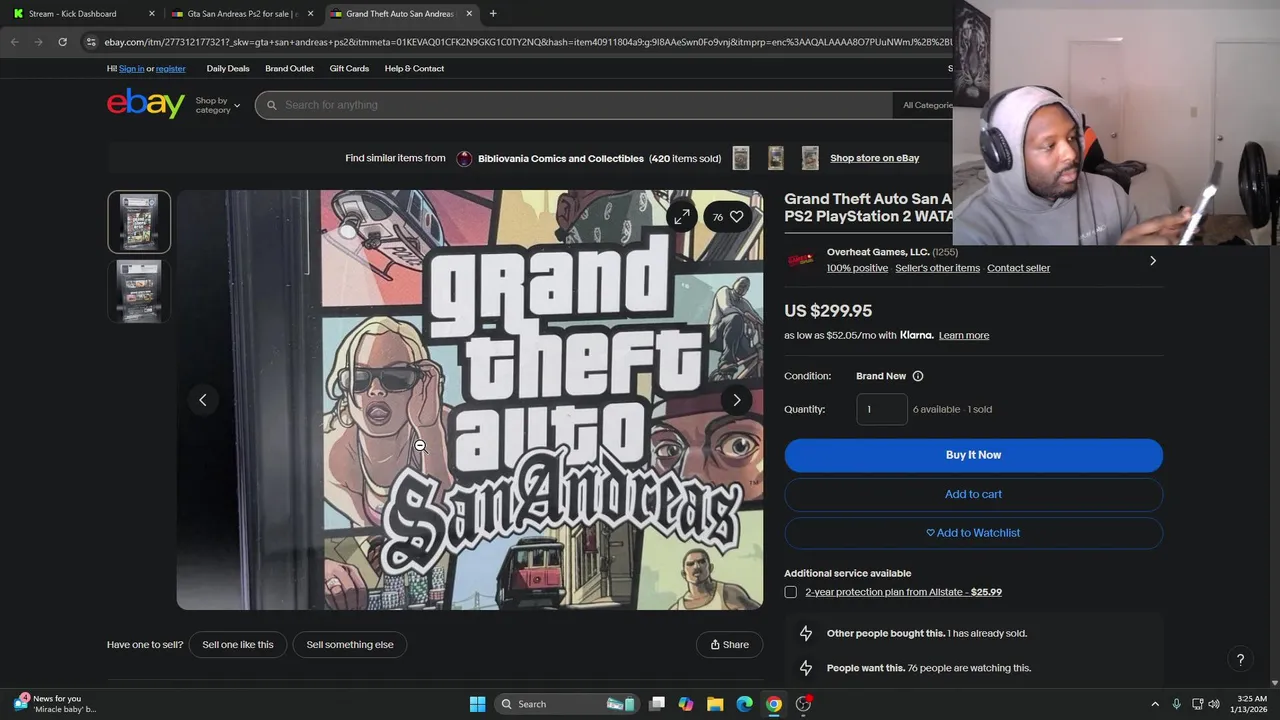Expand the listing image to full view
The height and width of the screenshot is (720, 1280).
click(681, 216)
